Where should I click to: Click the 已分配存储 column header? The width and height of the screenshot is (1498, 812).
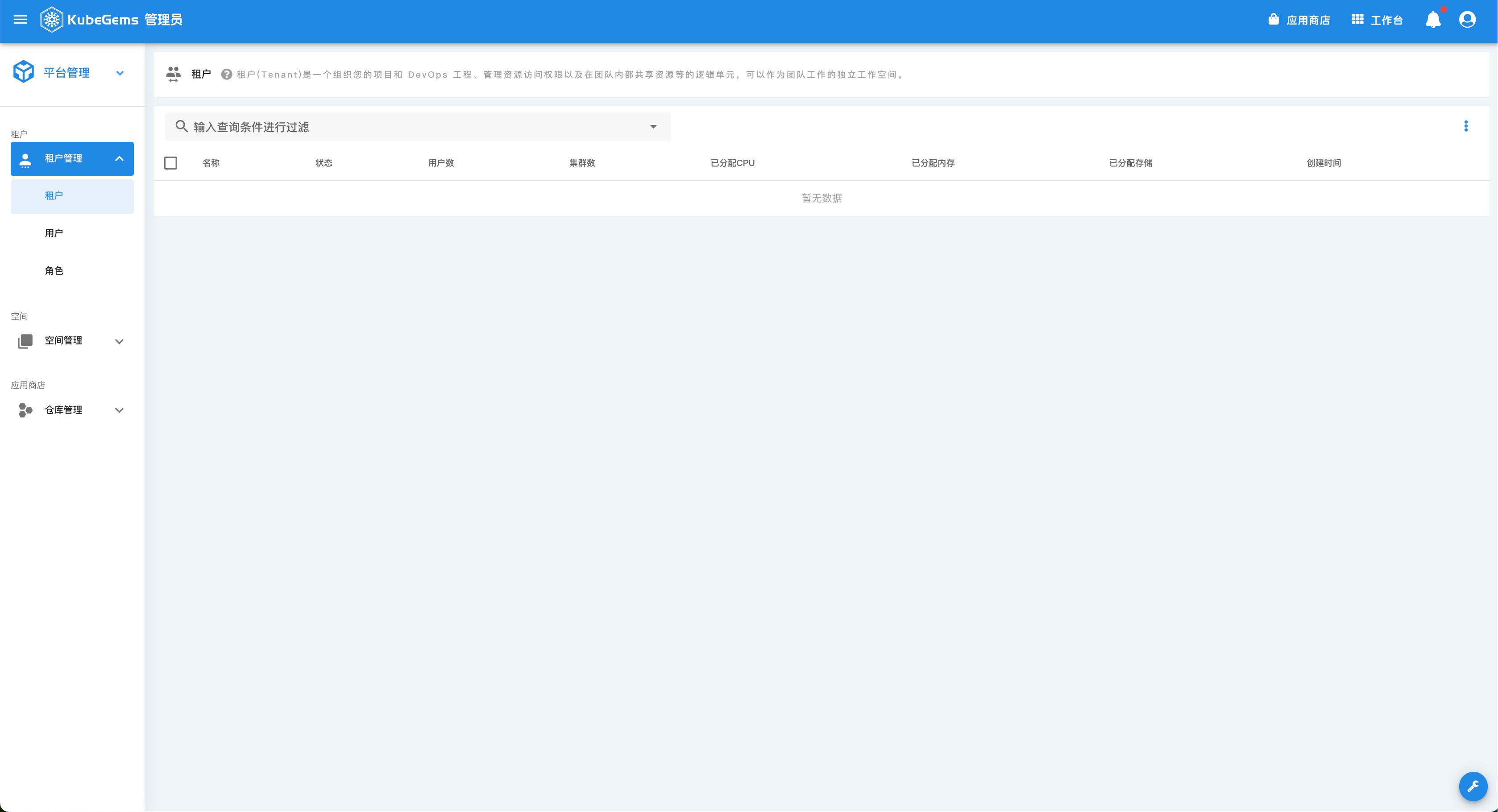1131,163
